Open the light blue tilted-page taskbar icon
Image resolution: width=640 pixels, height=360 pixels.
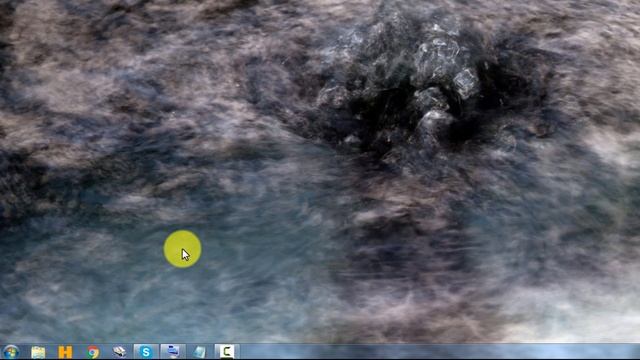coord(200,352)
